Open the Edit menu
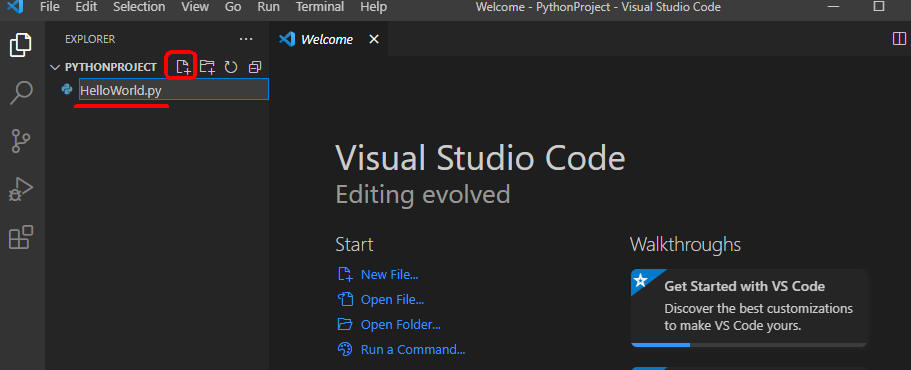Screen dimensions: 911x370 pyautogui.click(x=86, y=7)
